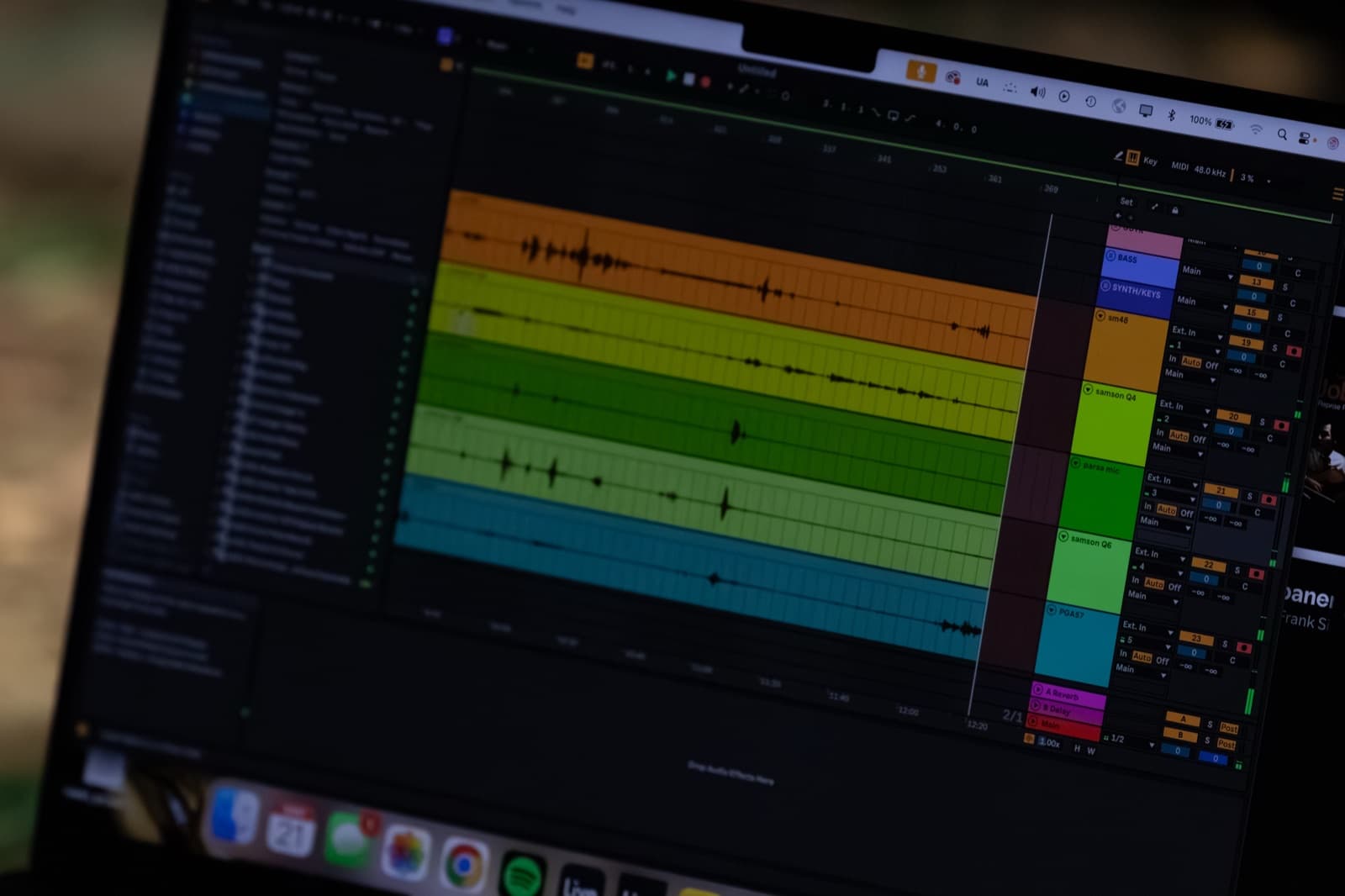
Task: Open the Wi-Fi menu
Action: click(1255, 129)
